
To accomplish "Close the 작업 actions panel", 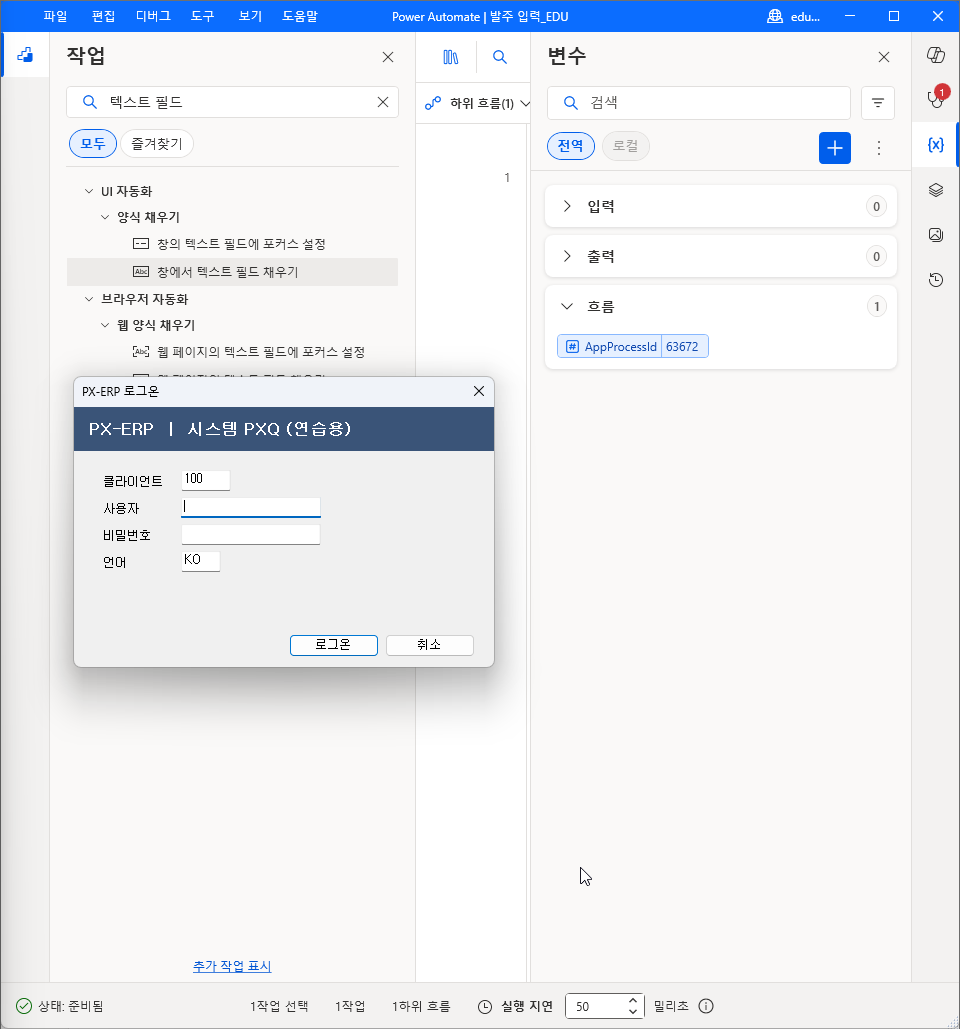I will pyautogui.click(x=388, y=57).
